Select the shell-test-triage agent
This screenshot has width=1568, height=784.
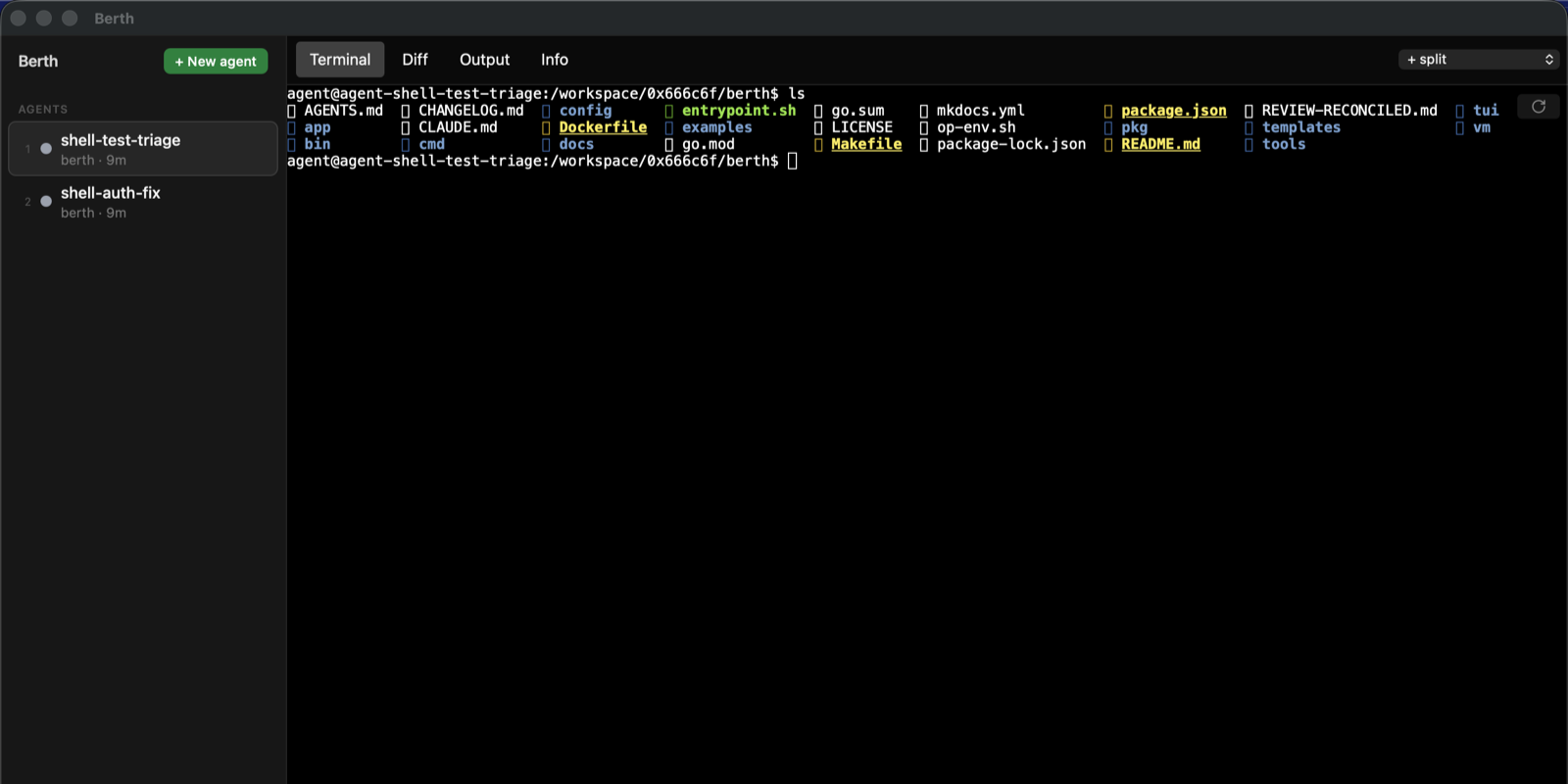tap(143, 149)
